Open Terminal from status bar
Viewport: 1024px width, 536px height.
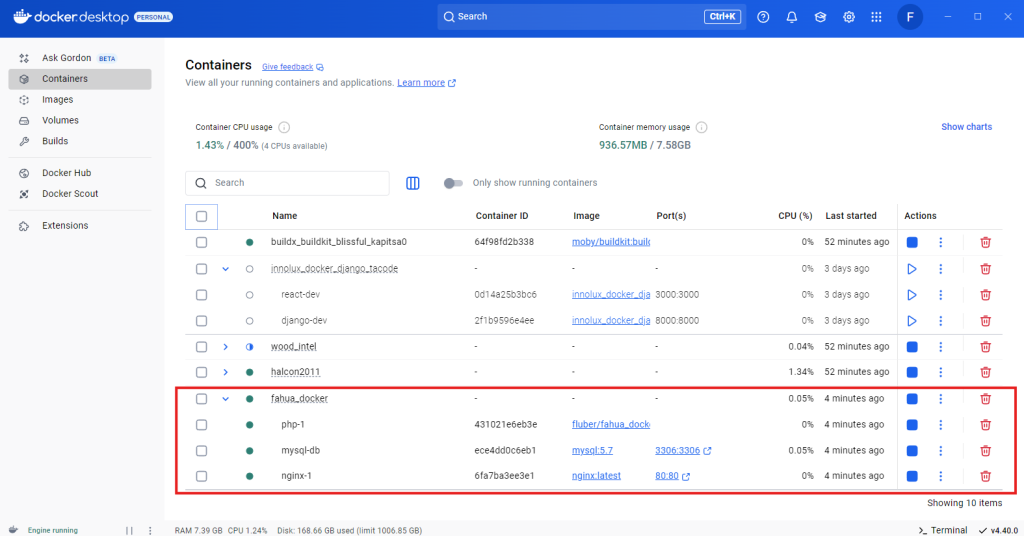pos(942,530)
